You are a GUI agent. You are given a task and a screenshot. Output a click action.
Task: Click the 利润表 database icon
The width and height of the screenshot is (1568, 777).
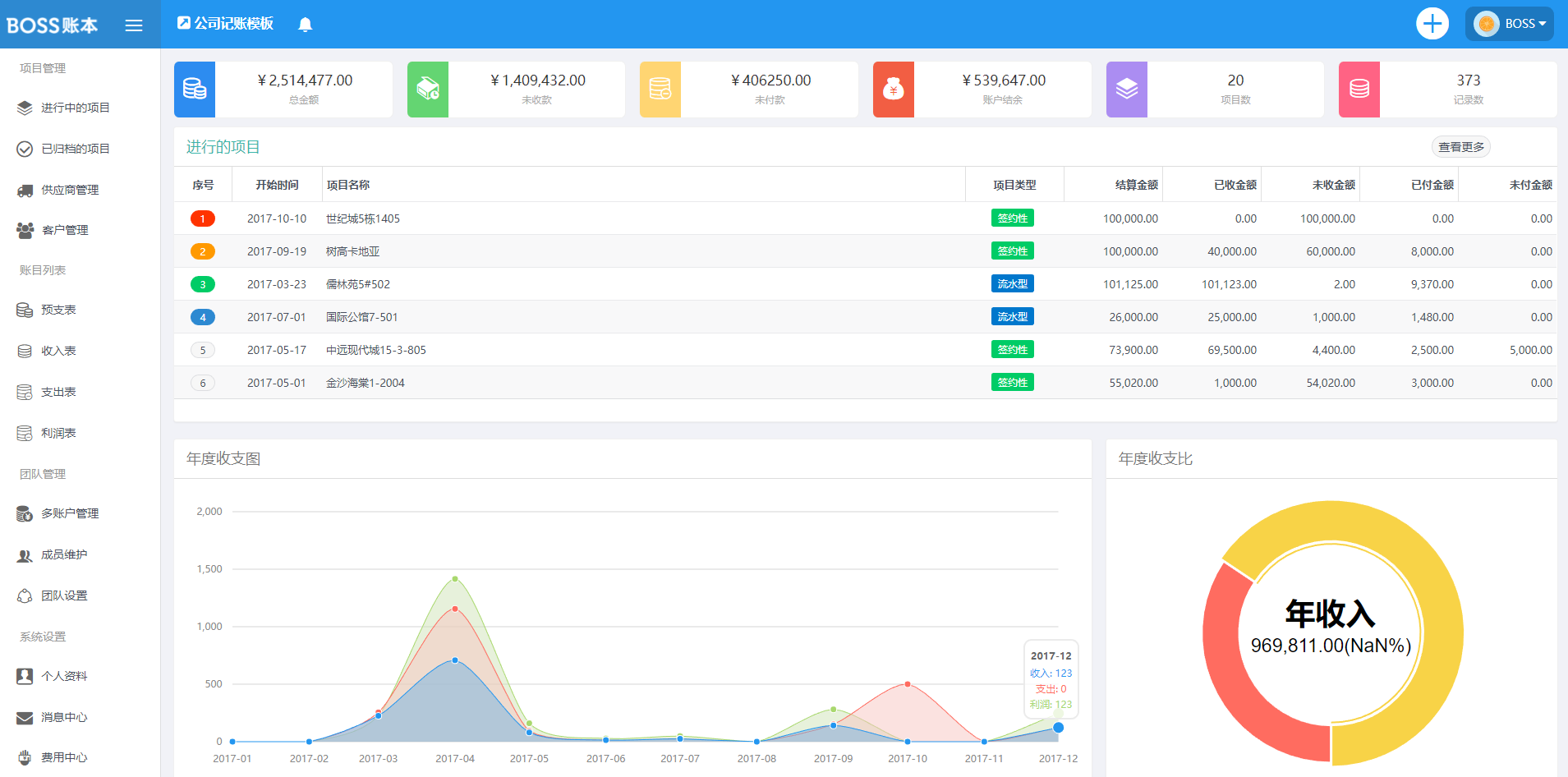coord(25,433)
